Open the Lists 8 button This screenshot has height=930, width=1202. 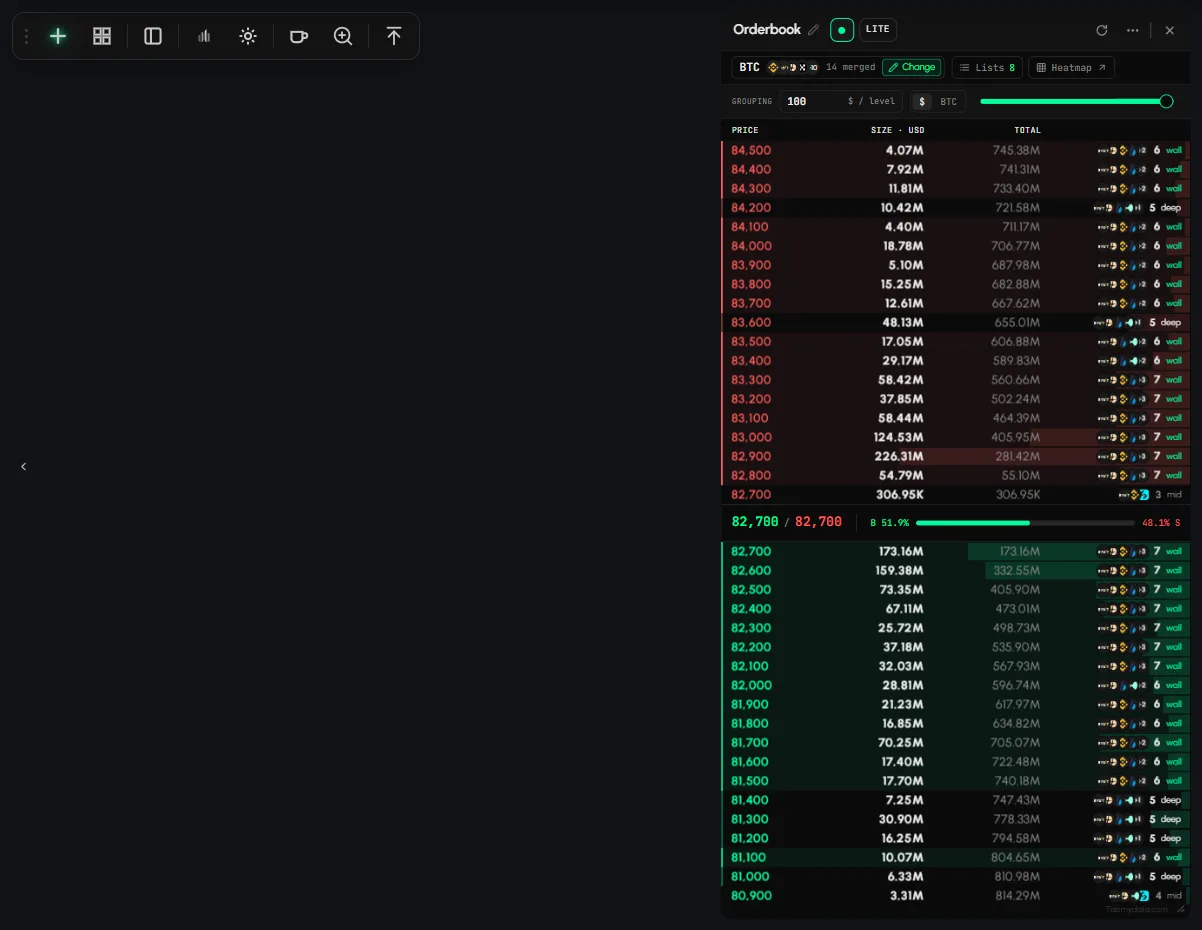coord(987,67)
